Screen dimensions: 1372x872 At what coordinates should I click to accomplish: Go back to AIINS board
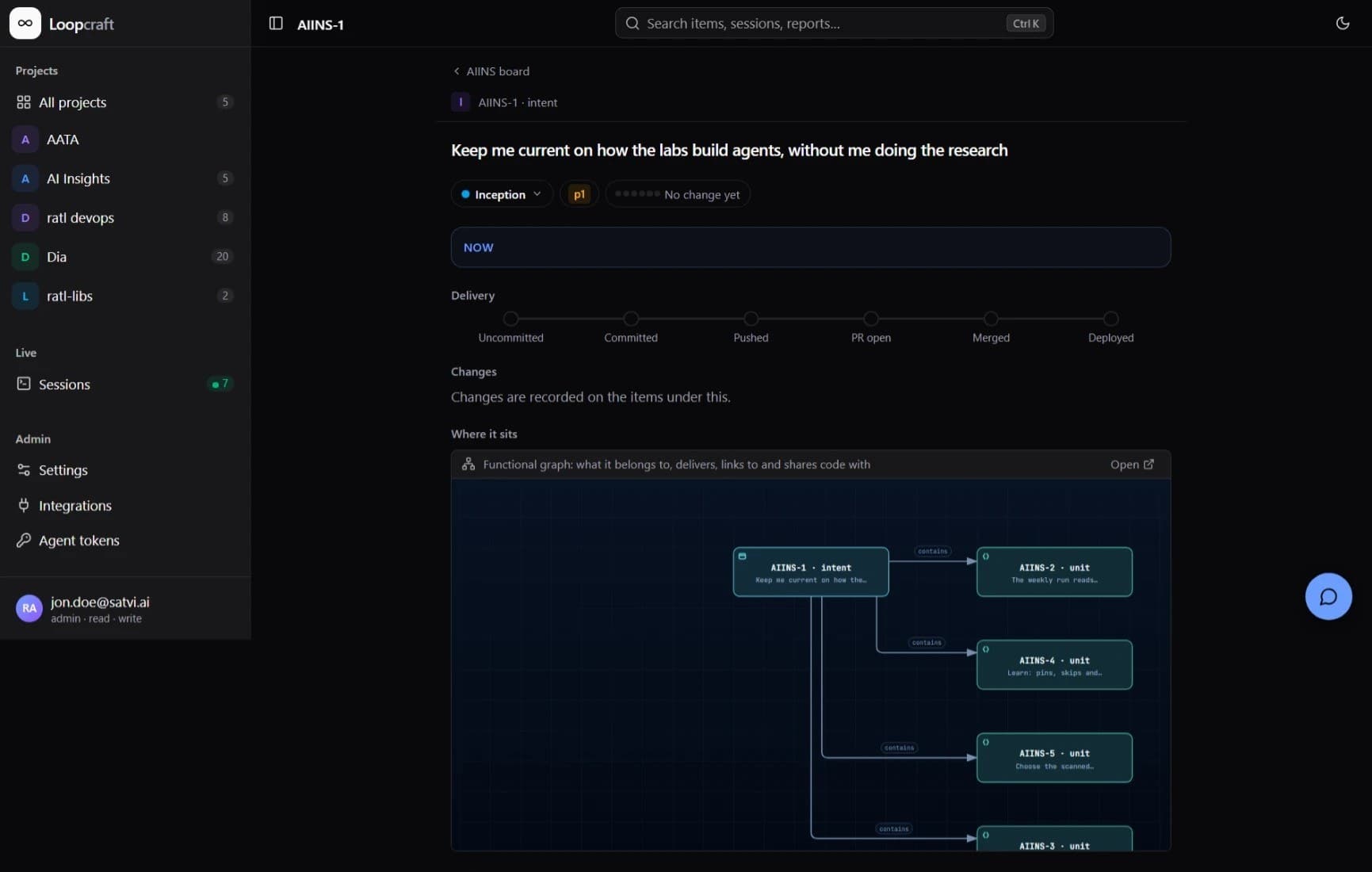[x=491, y=71]
